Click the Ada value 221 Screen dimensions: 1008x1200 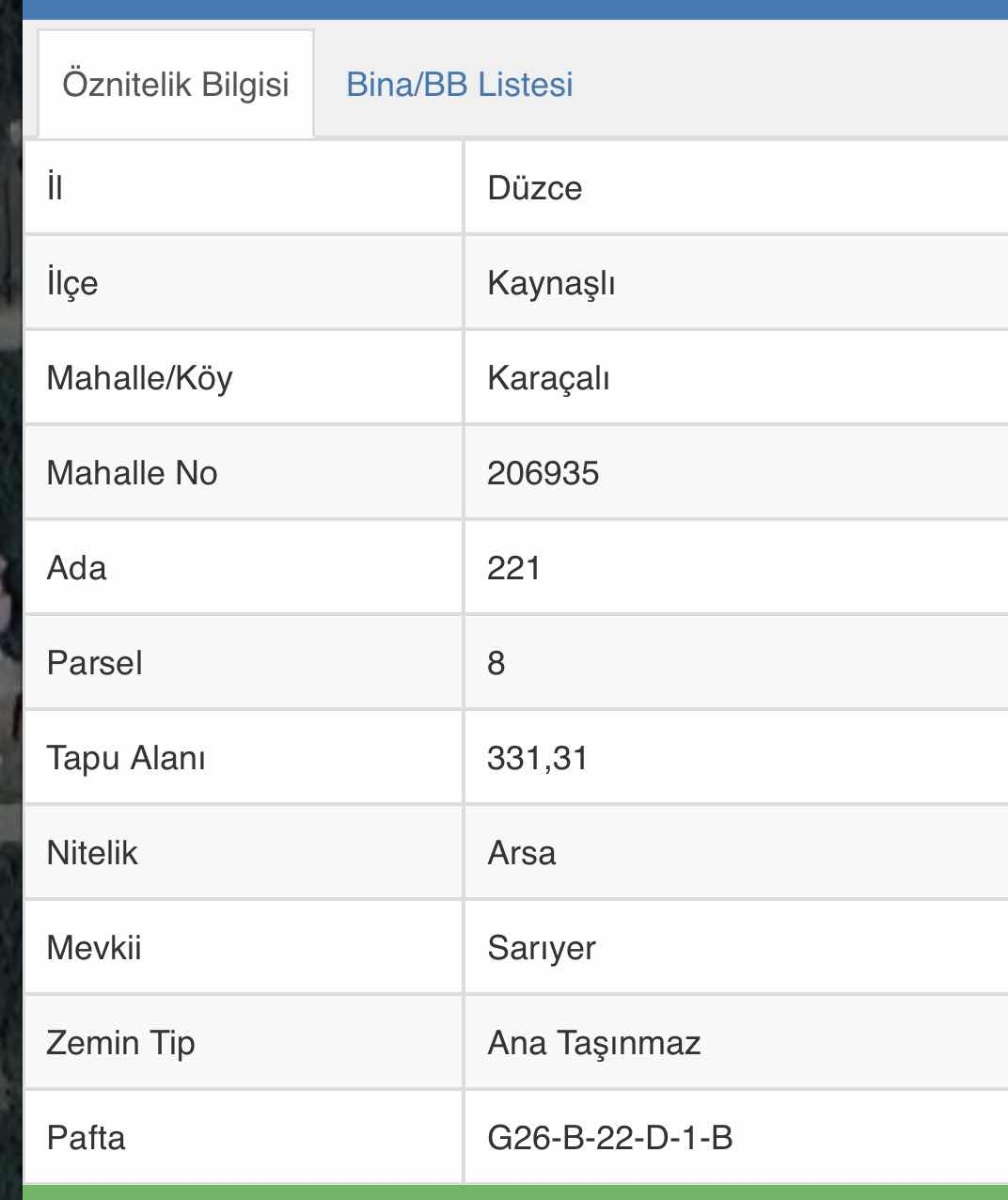[x=513, y=568]
